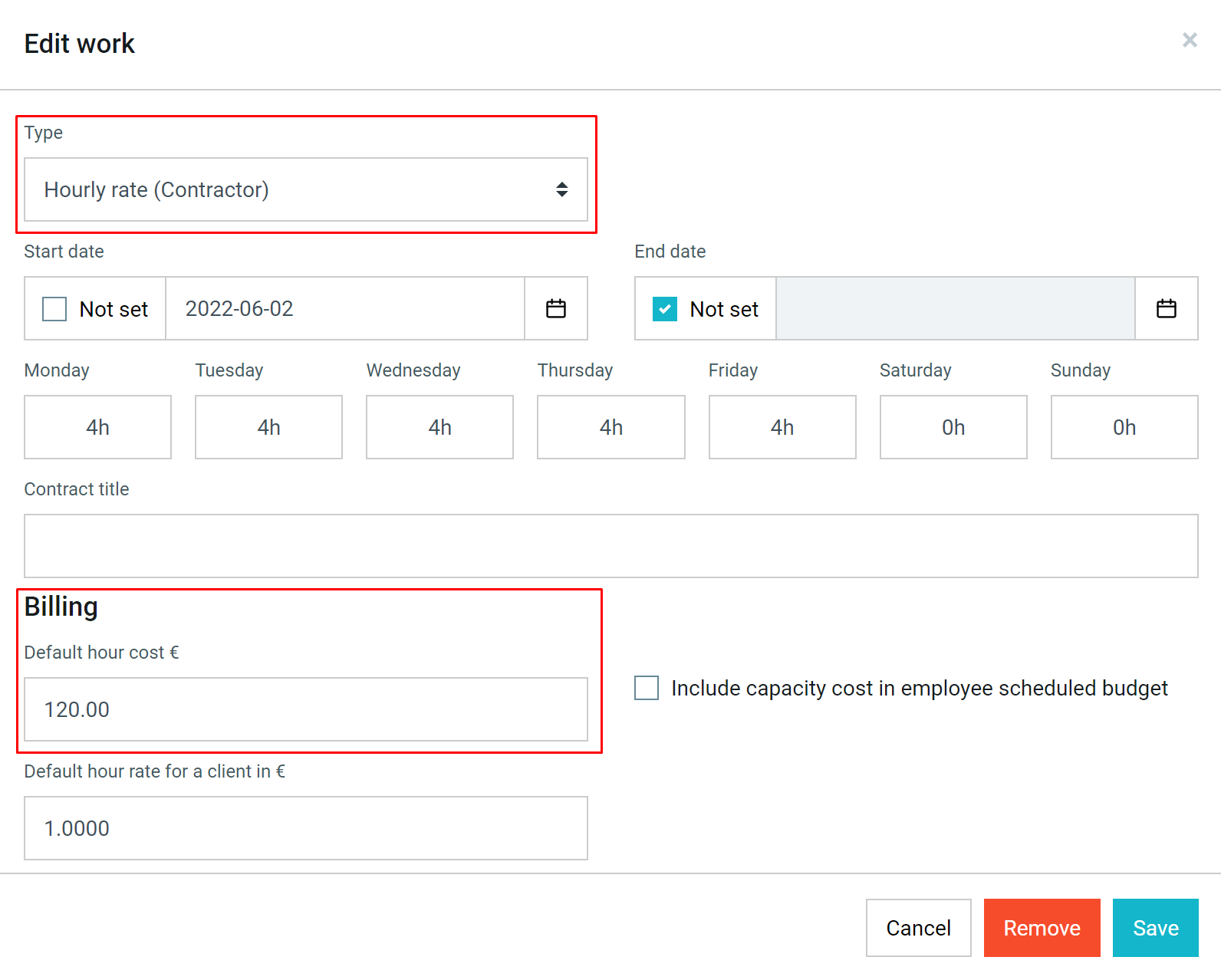1221x980 pixels.
Task: Edit Monday hours field
Action: (97, 427)
